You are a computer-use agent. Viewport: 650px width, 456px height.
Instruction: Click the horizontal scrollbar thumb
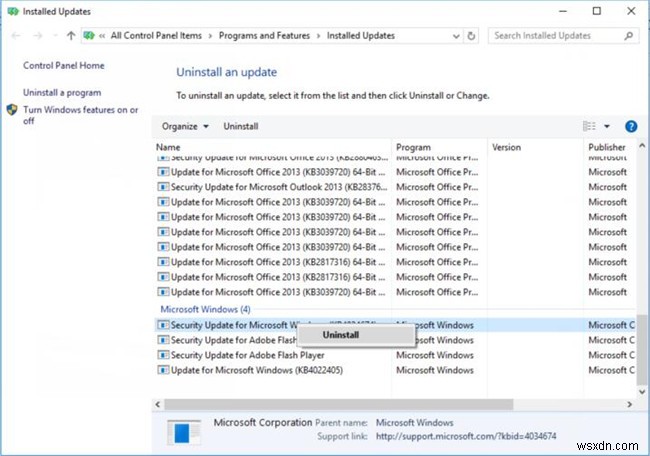point(339,404)
